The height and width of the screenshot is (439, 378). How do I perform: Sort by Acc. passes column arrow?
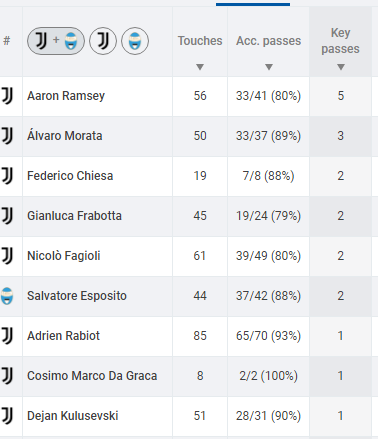(269, 67)
